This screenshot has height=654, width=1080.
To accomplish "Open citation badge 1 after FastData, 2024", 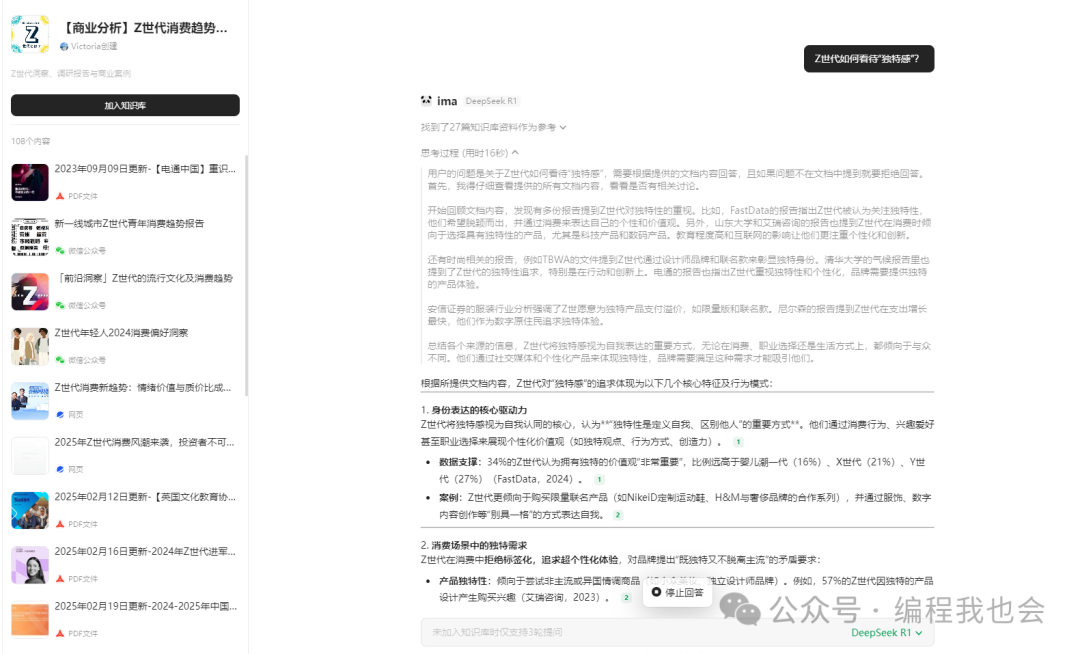I will pyautogui.click(x=599, y=479).
